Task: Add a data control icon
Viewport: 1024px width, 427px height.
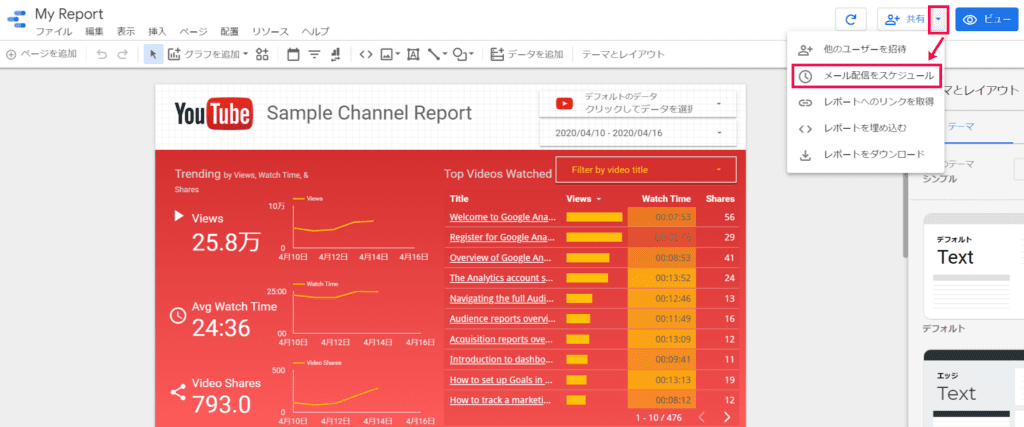Action: coord(336,54)
